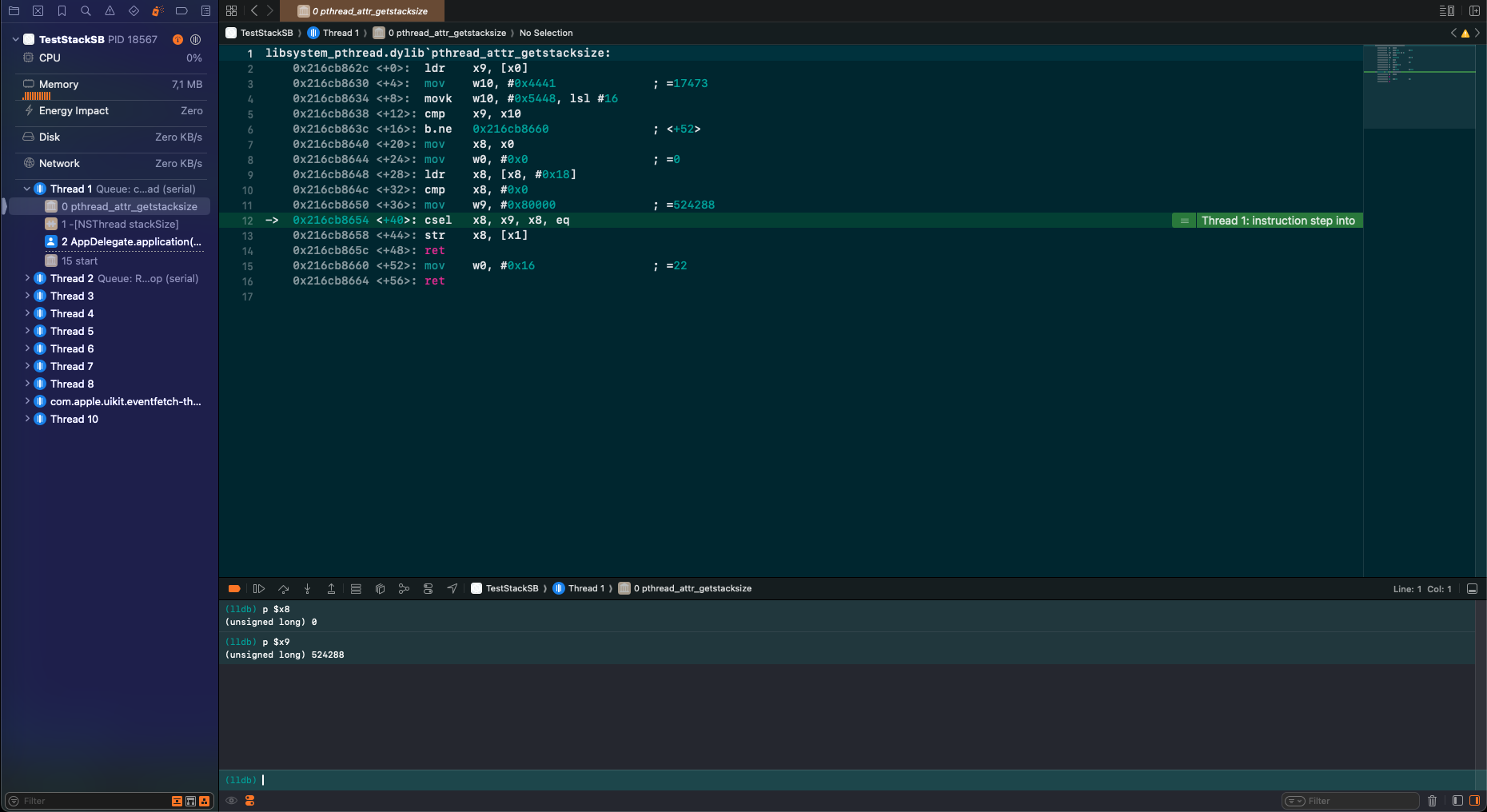Select the issue navigator warning triangle
The image size is (1487, 812).
click(x=110, y=11)
